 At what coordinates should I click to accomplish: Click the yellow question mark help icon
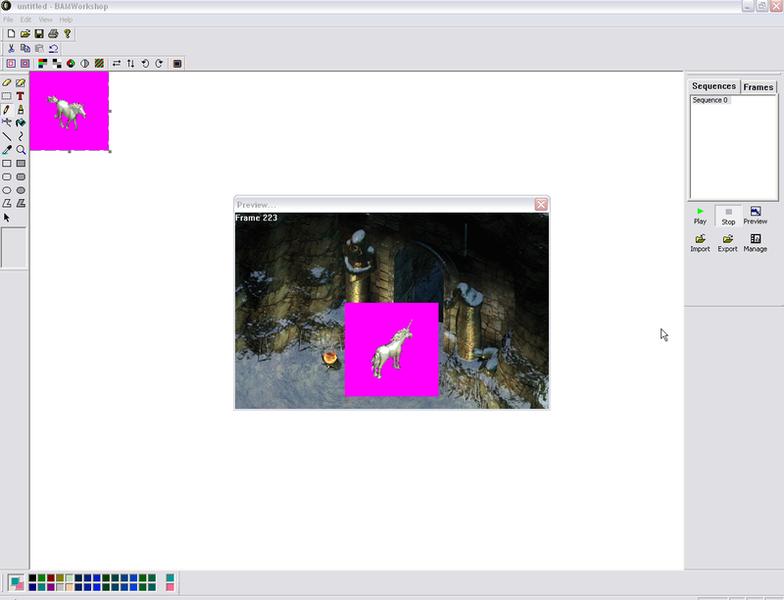point(67,34)
